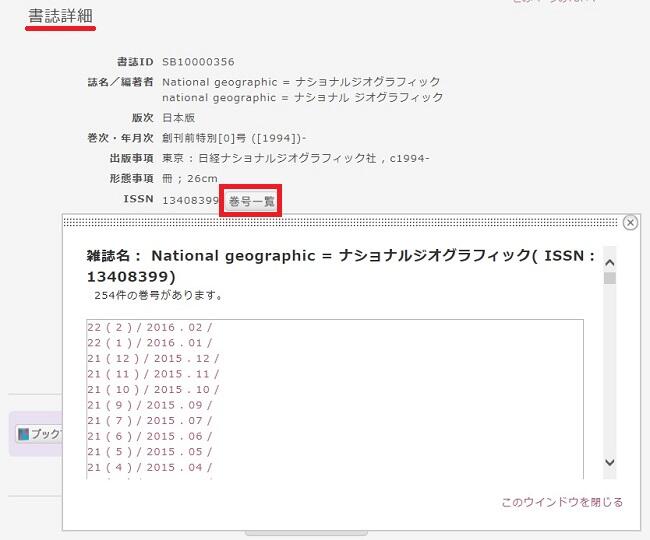650x540 pixels.
Task: Open volume 21 (7) / 2015.07
Action: pos(149,421)
